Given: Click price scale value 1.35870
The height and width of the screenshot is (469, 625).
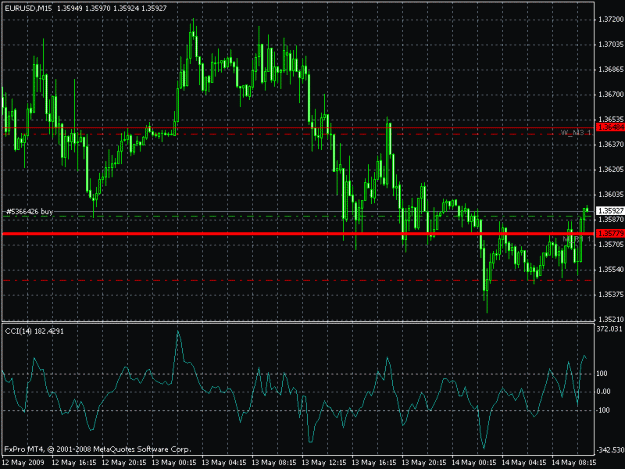Looking at the screenshot, I should pyautogui.click(x=611, y=220).
